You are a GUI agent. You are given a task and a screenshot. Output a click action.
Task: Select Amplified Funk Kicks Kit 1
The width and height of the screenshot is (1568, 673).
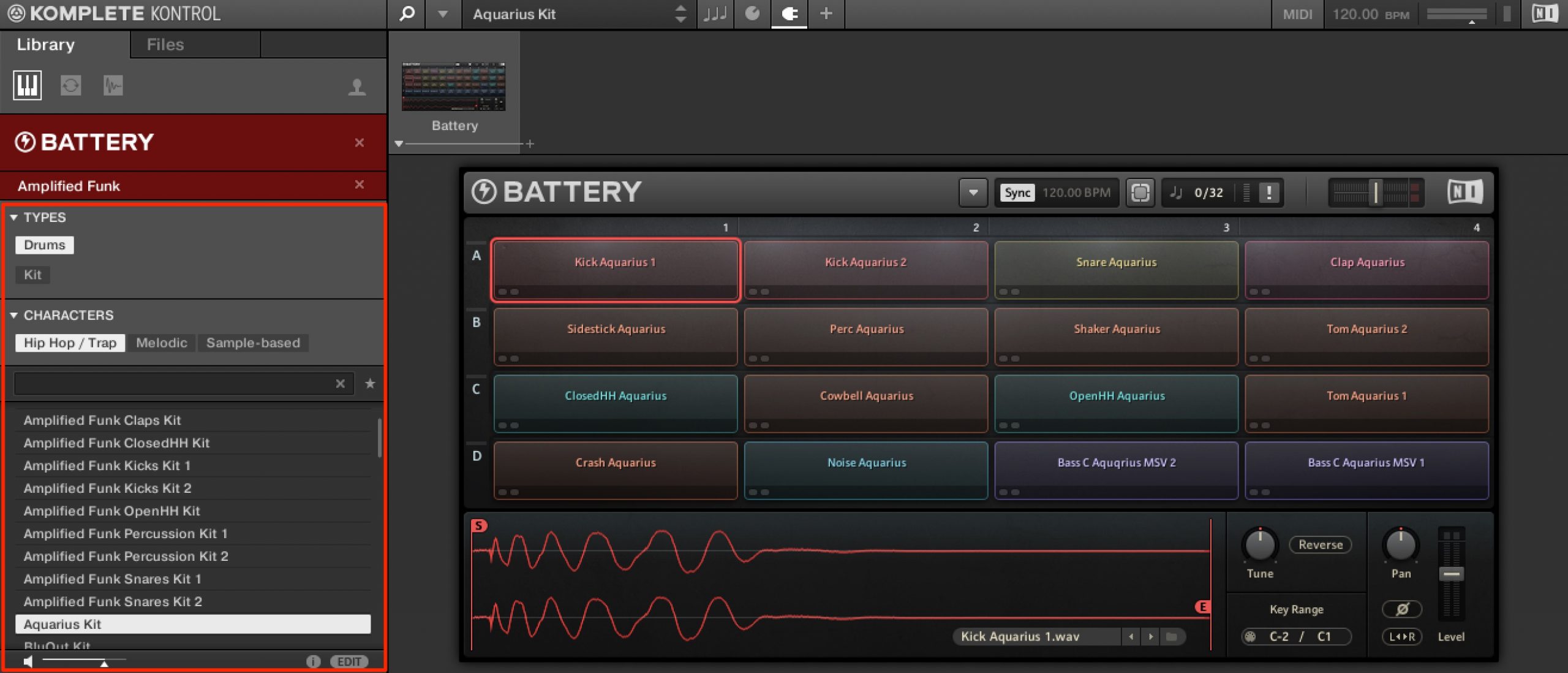193,465
